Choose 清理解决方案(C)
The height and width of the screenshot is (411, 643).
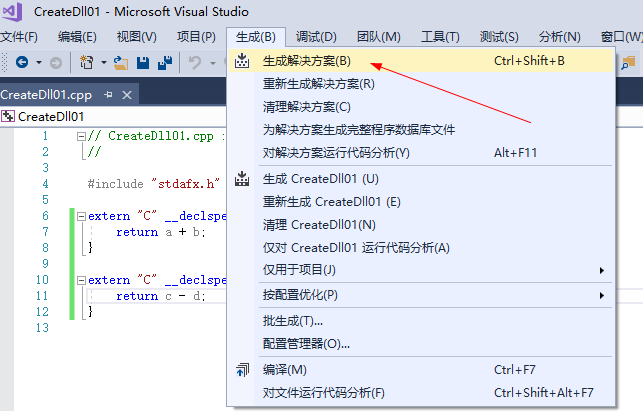[x=421, y=107]
